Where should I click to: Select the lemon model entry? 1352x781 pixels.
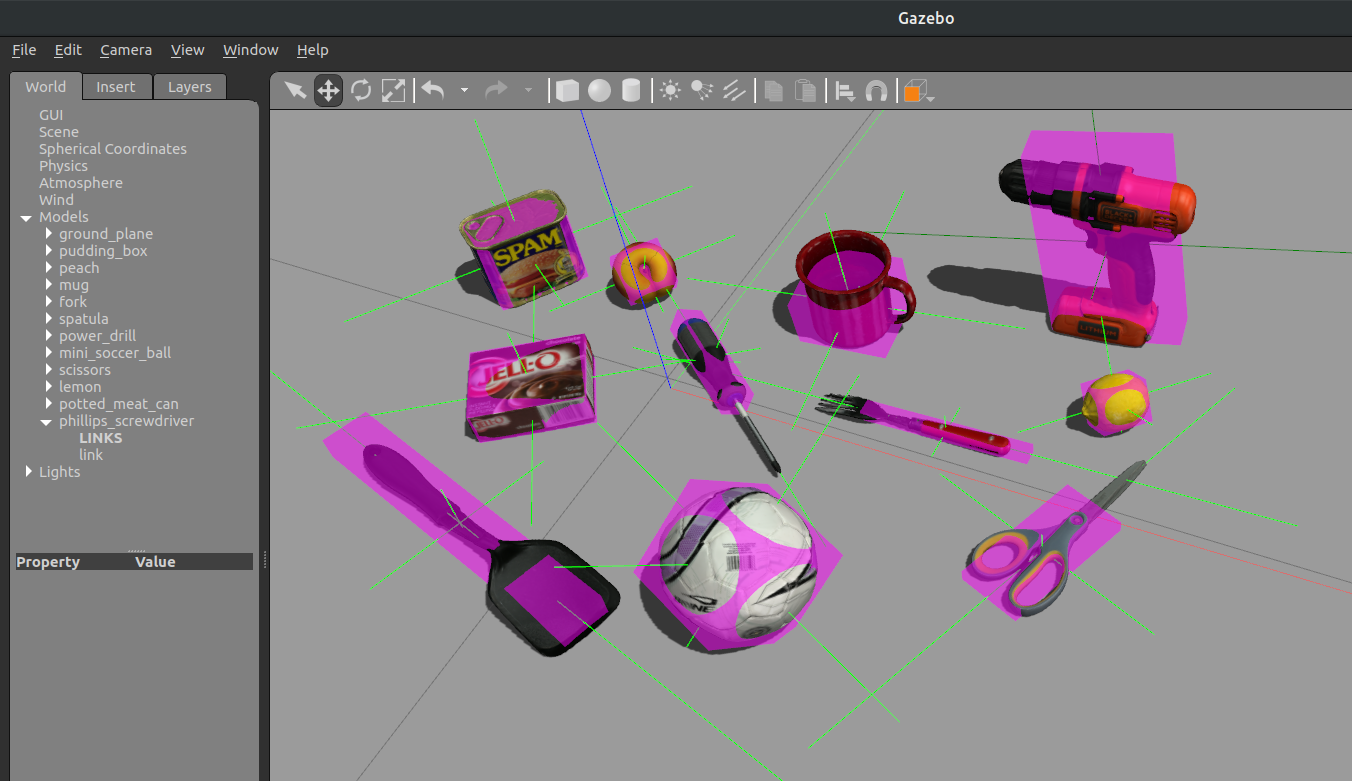click(x=80, y=387)
